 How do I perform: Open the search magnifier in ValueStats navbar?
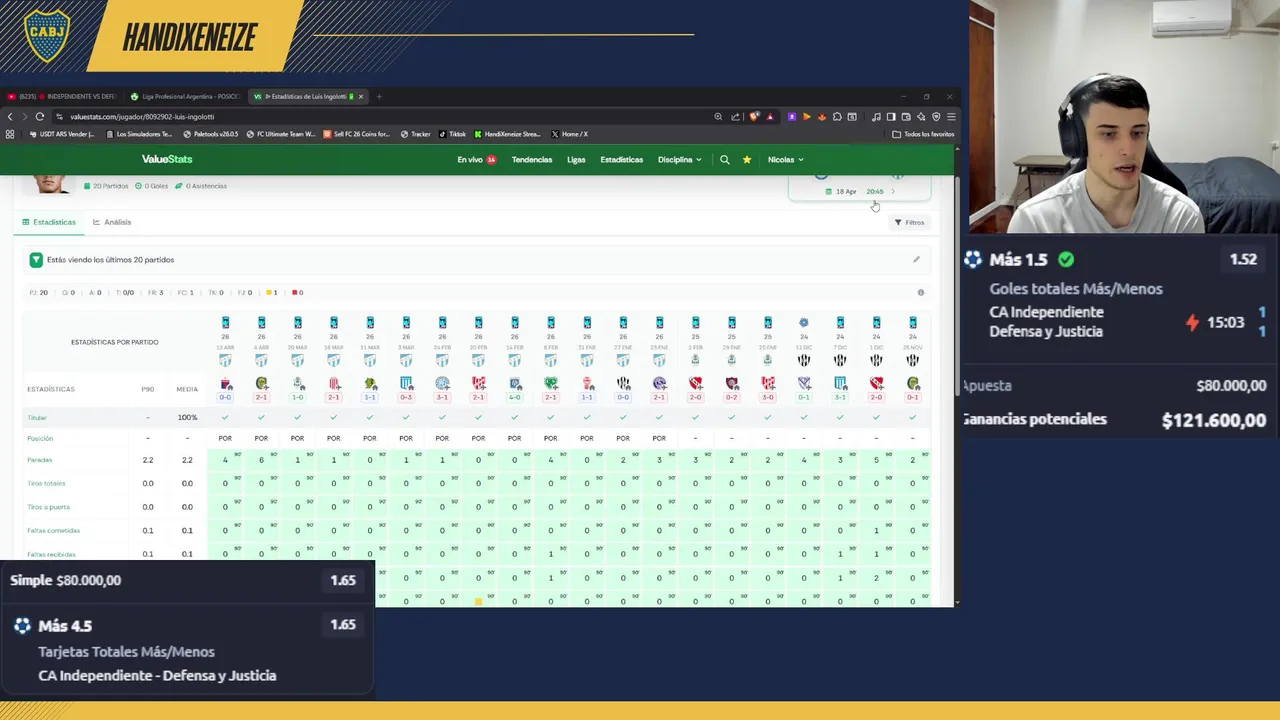pos(725,159)
